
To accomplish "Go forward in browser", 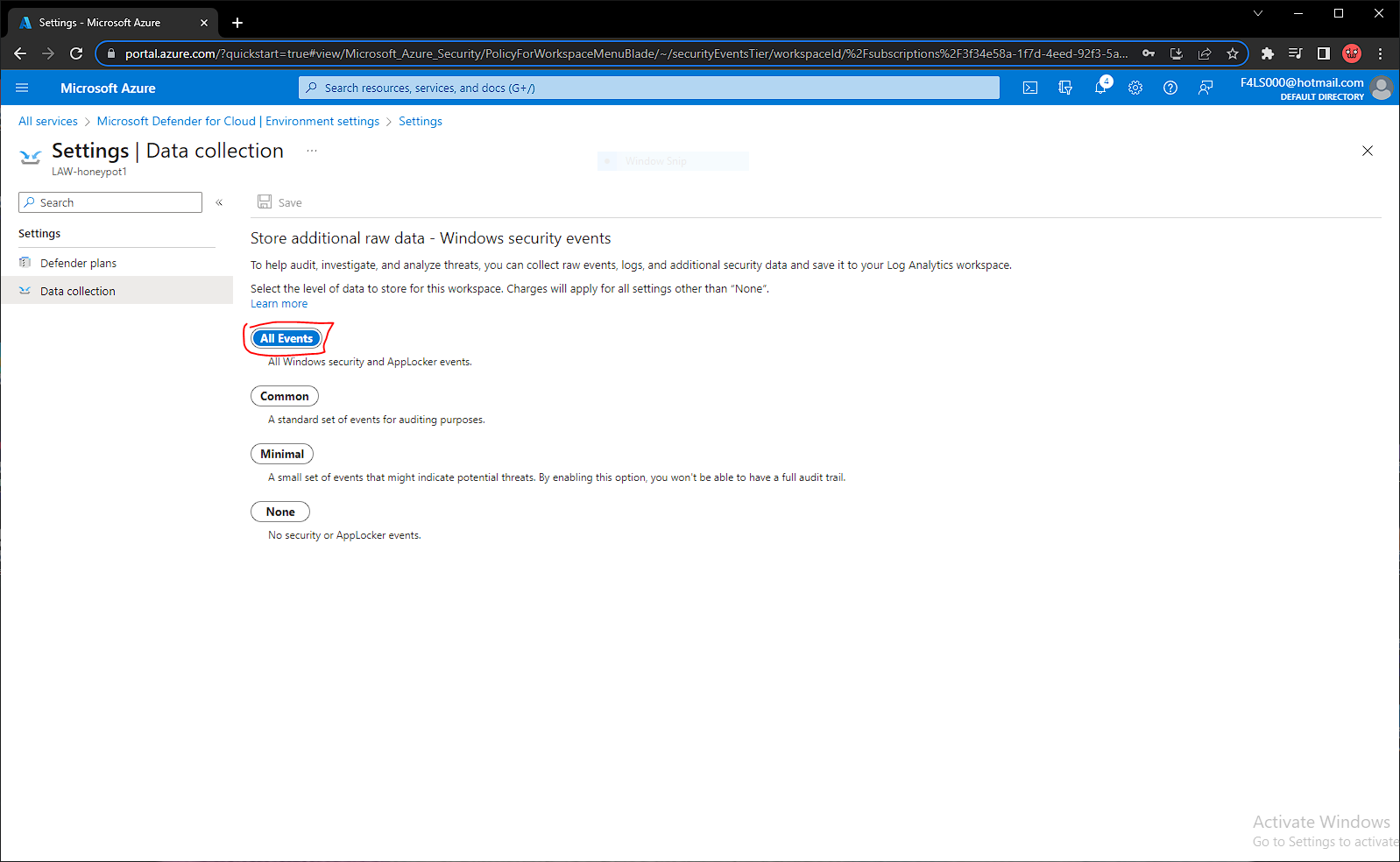I will point(48,53).
